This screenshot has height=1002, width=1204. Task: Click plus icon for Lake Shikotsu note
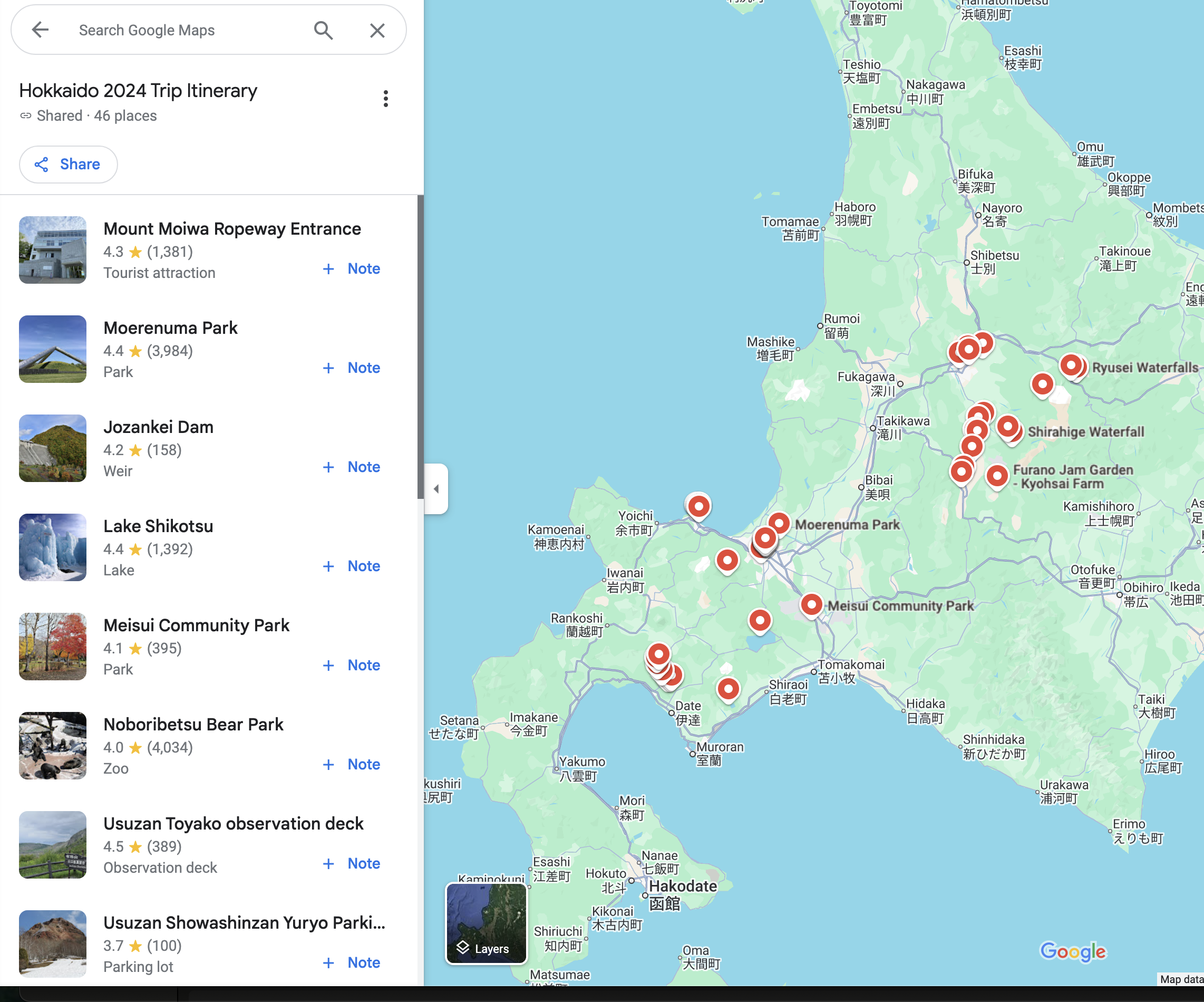pos(328,566)
